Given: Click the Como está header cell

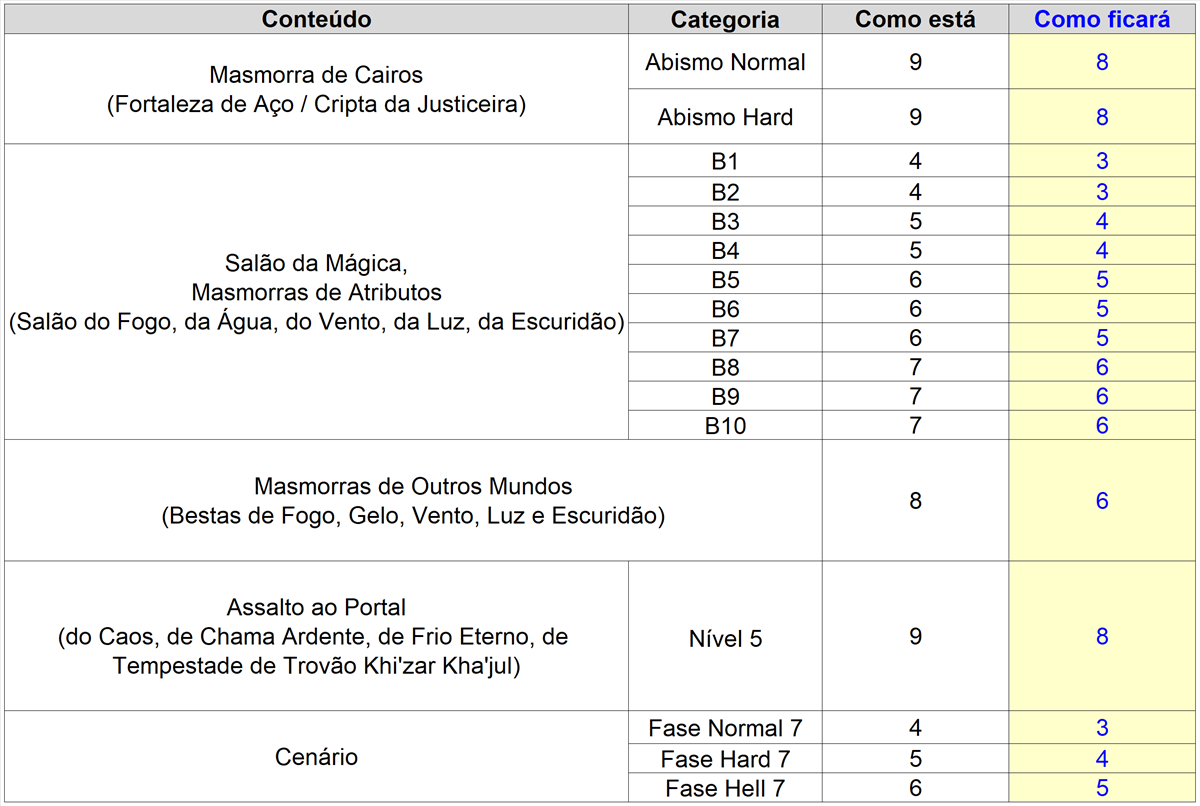Looking at the screenshot, I should coord(915,19).
